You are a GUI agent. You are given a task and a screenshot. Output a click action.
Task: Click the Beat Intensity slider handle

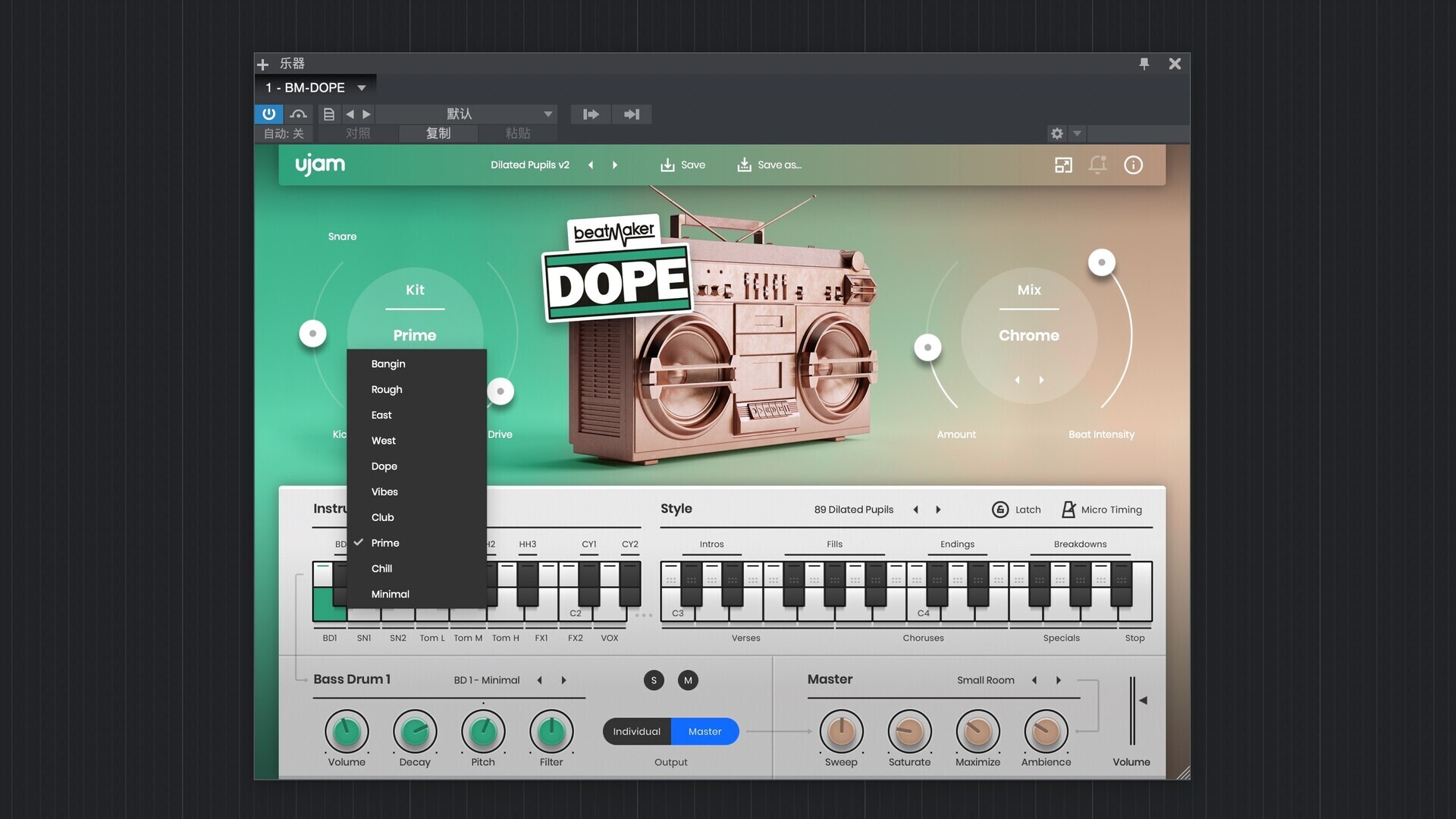(x=1102, y=262)
